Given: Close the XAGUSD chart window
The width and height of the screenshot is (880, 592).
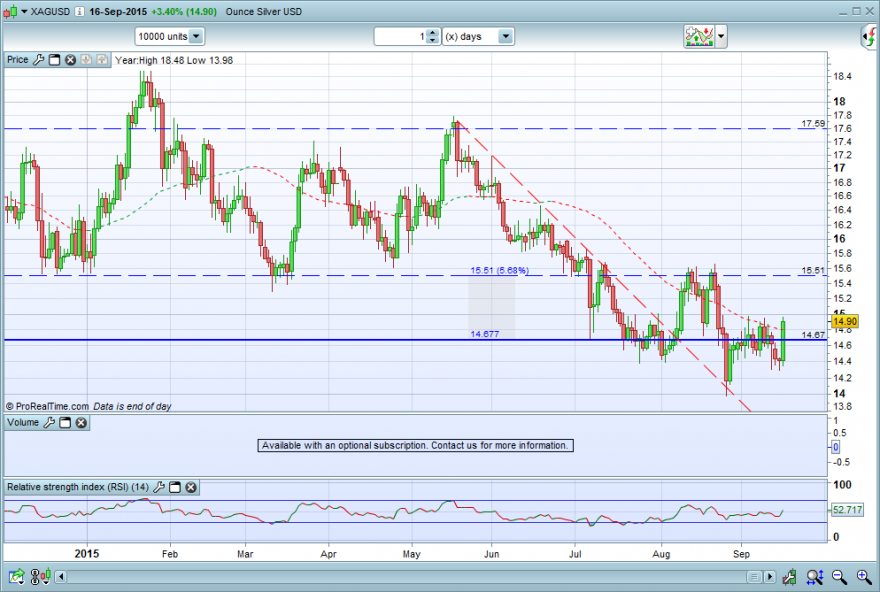Looking at the screenshot, I should click(x=869, y=11).
